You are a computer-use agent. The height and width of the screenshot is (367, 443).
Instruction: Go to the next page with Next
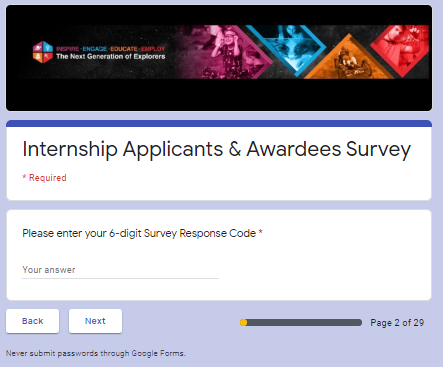pos(95,321)
